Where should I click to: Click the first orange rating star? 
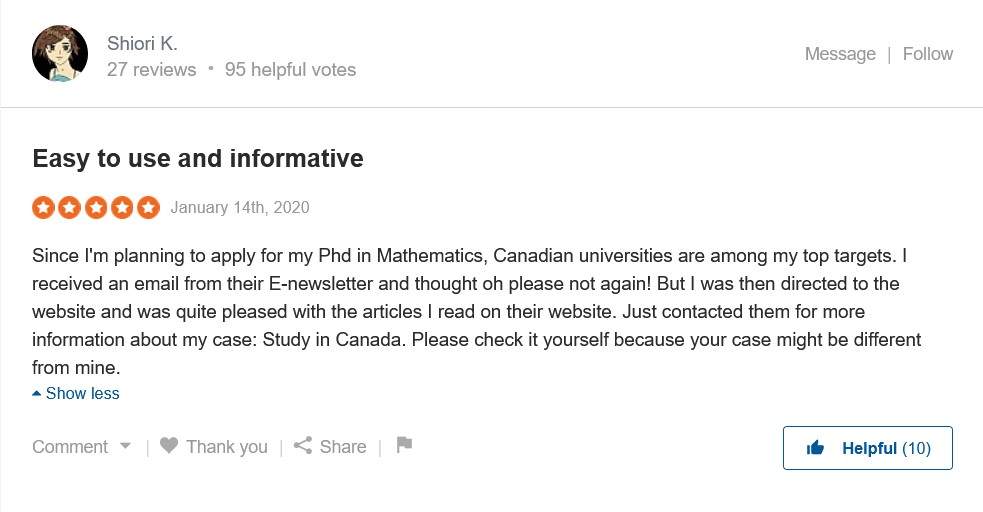coord(43,207)
